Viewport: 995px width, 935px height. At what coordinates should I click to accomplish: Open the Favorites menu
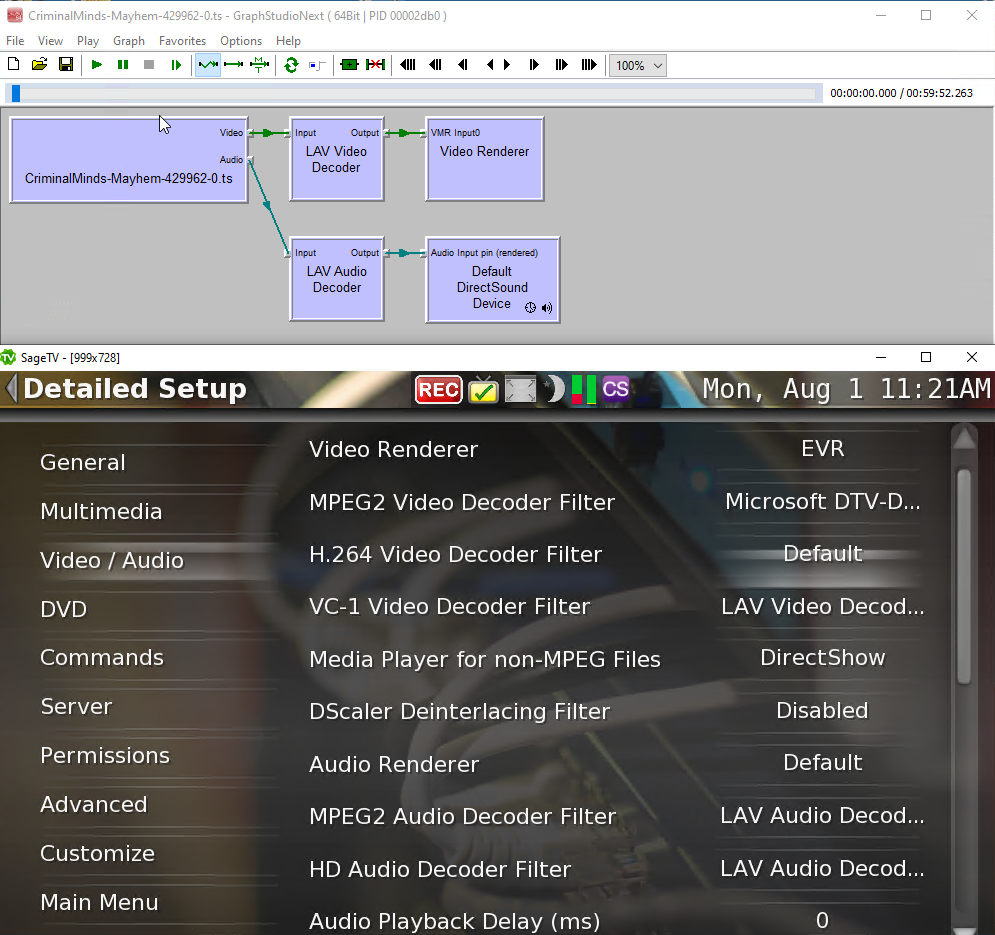(x=182, y=41)
